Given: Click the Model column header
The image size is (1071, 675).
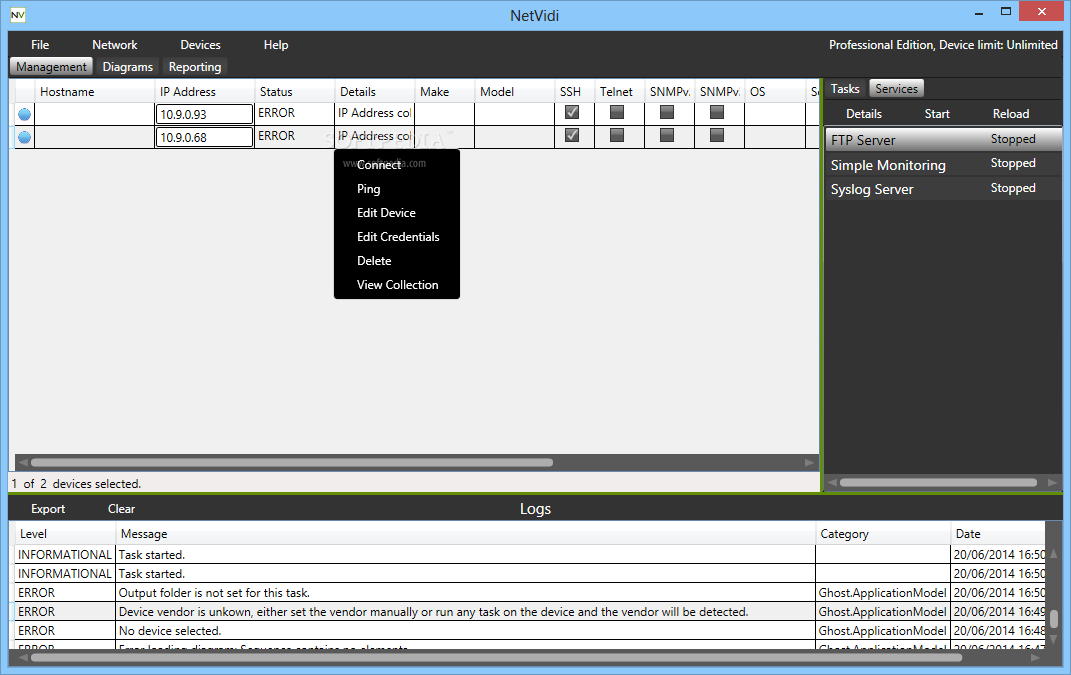Looking at the screenshot, I should point(514,92).
